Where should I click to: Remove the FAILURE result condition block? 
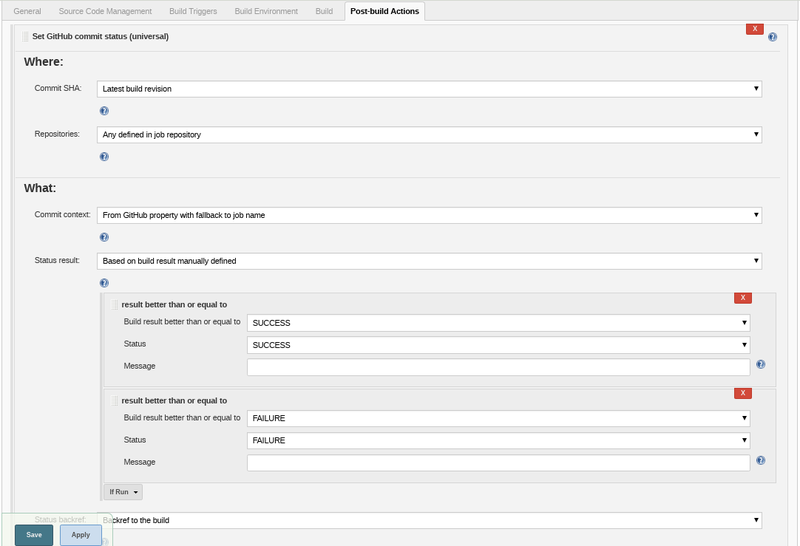[743, 393]
